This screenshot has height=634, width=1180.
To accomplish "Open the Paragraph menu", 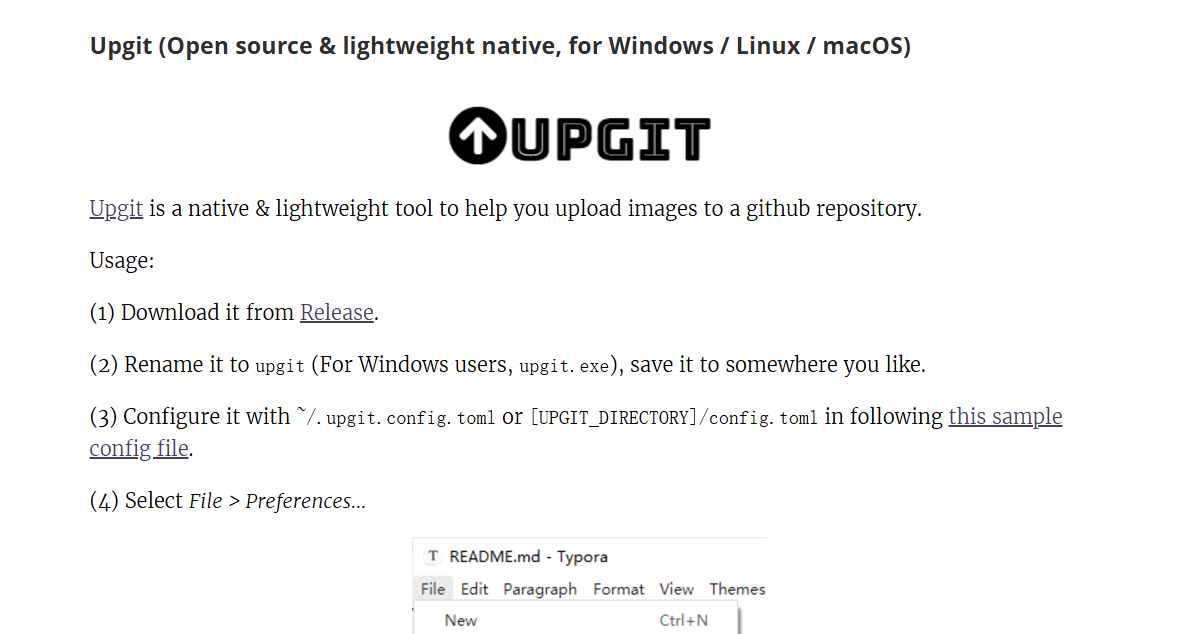I will [x=540, y=589].
